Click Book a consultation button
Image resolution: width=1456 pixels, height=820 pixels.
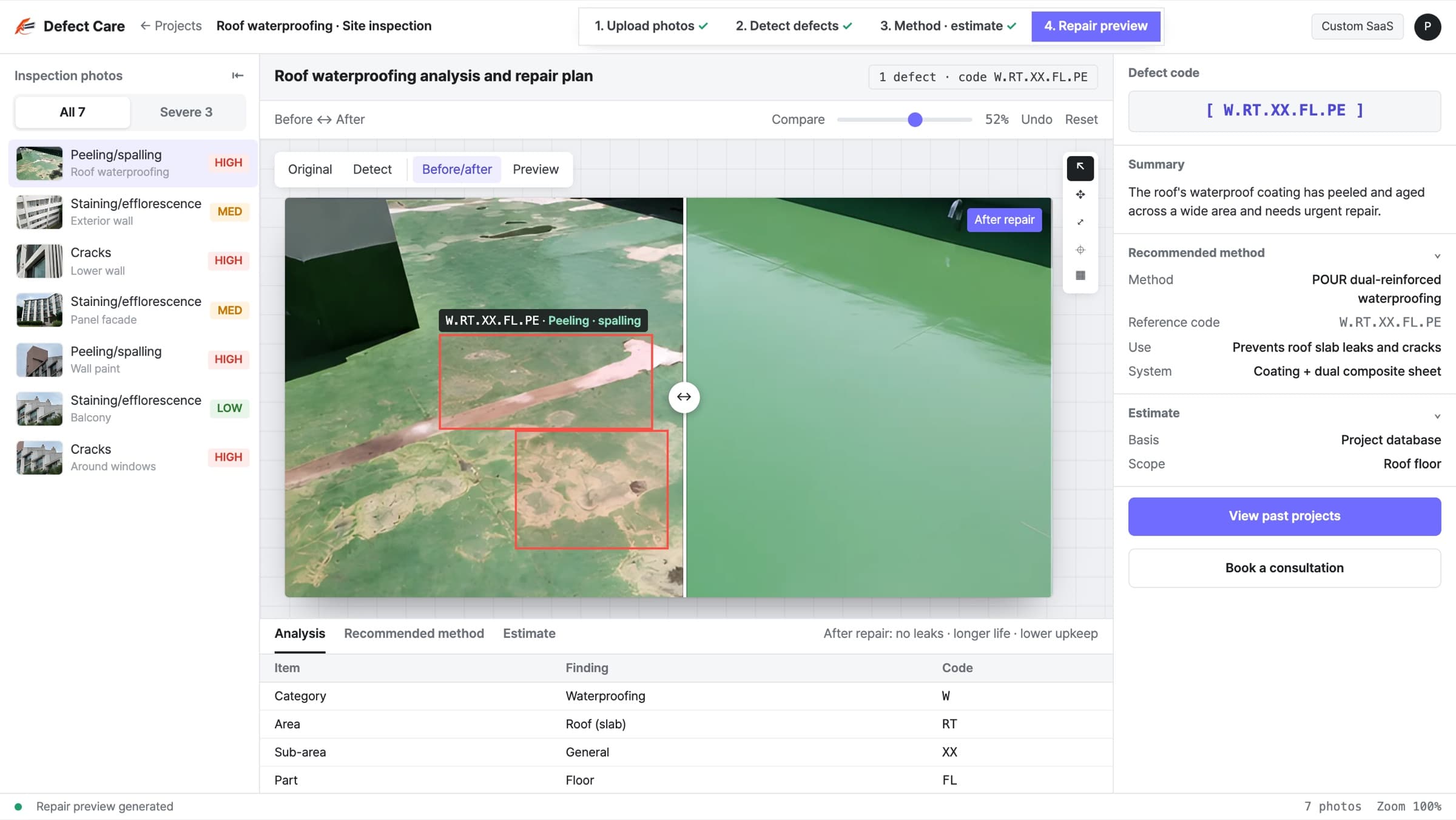(x=1284, y=568)
